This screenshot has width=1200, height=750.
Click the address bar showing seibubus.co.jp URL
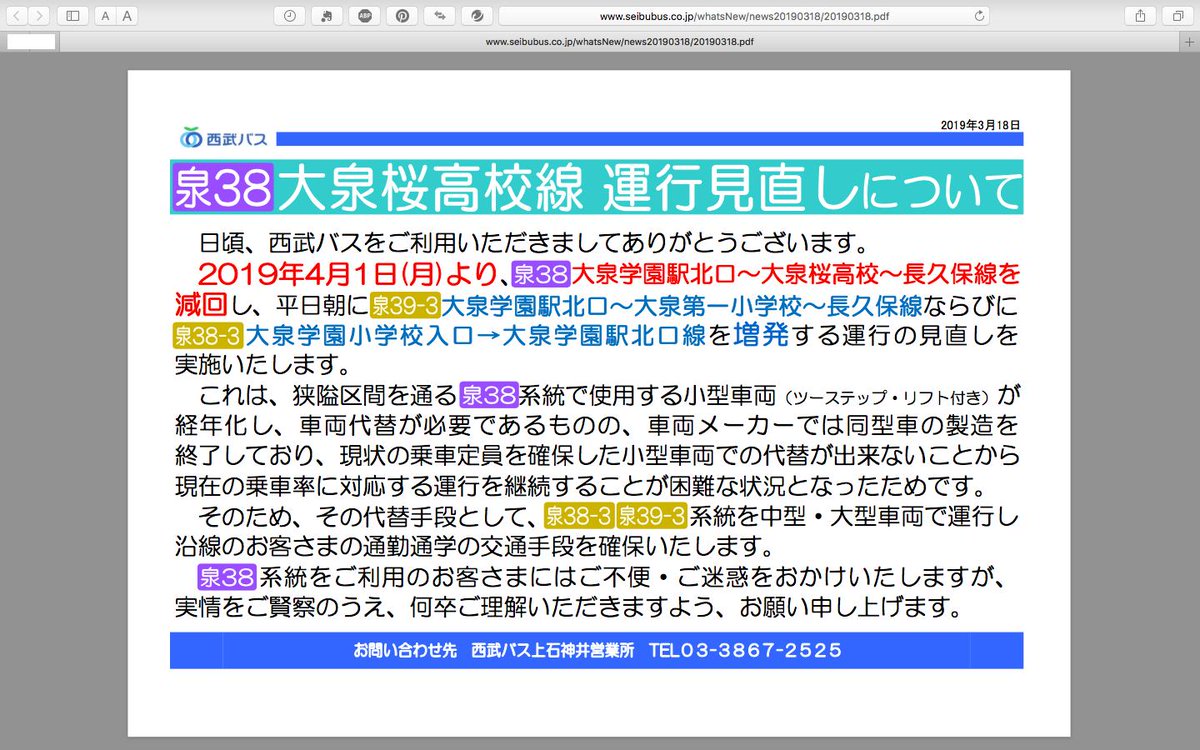coord(745,16)
